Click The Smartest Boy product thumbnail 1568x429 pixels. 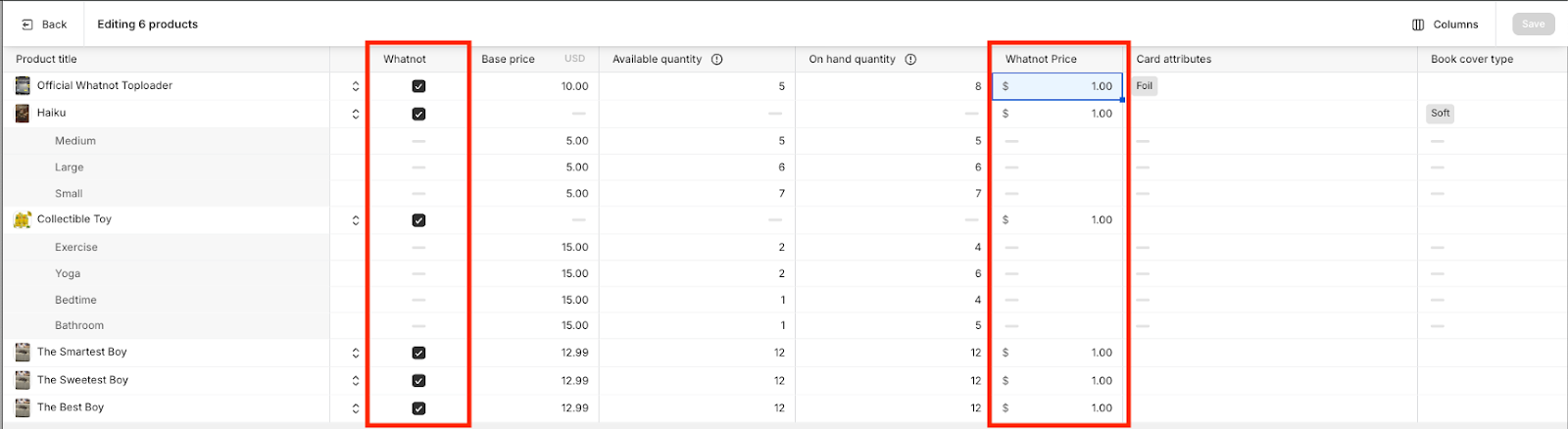[x=23, y=353]
